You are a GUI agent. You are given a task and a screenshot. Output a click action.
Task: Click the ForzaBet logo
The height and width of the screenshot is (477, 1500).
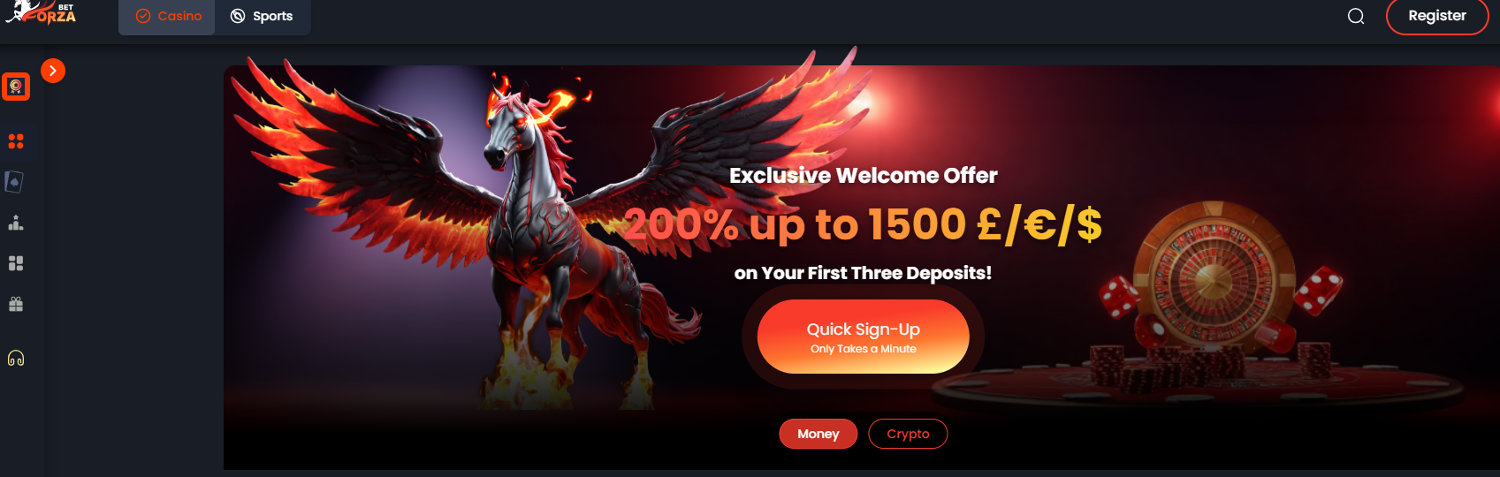tap(41, 12)
